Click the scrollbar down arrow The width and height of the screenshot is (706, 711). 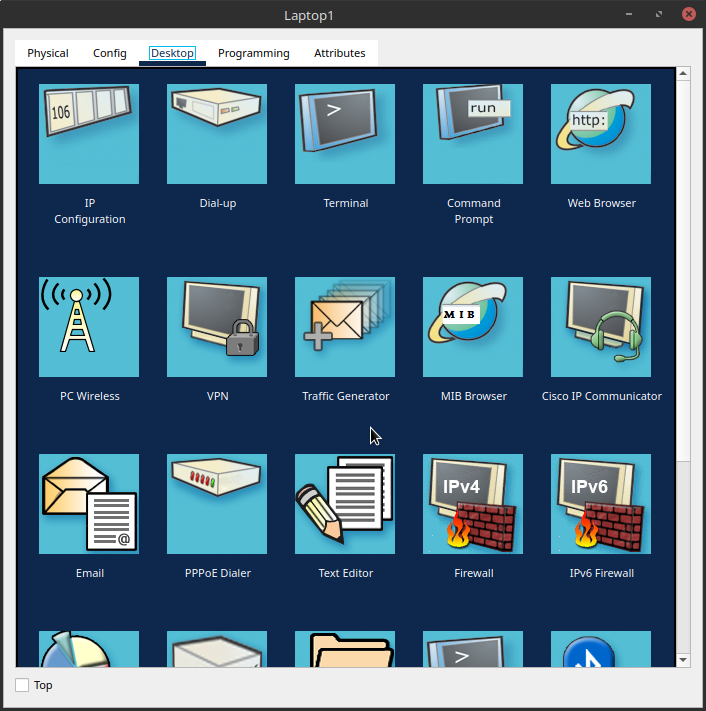coord(684,660)
